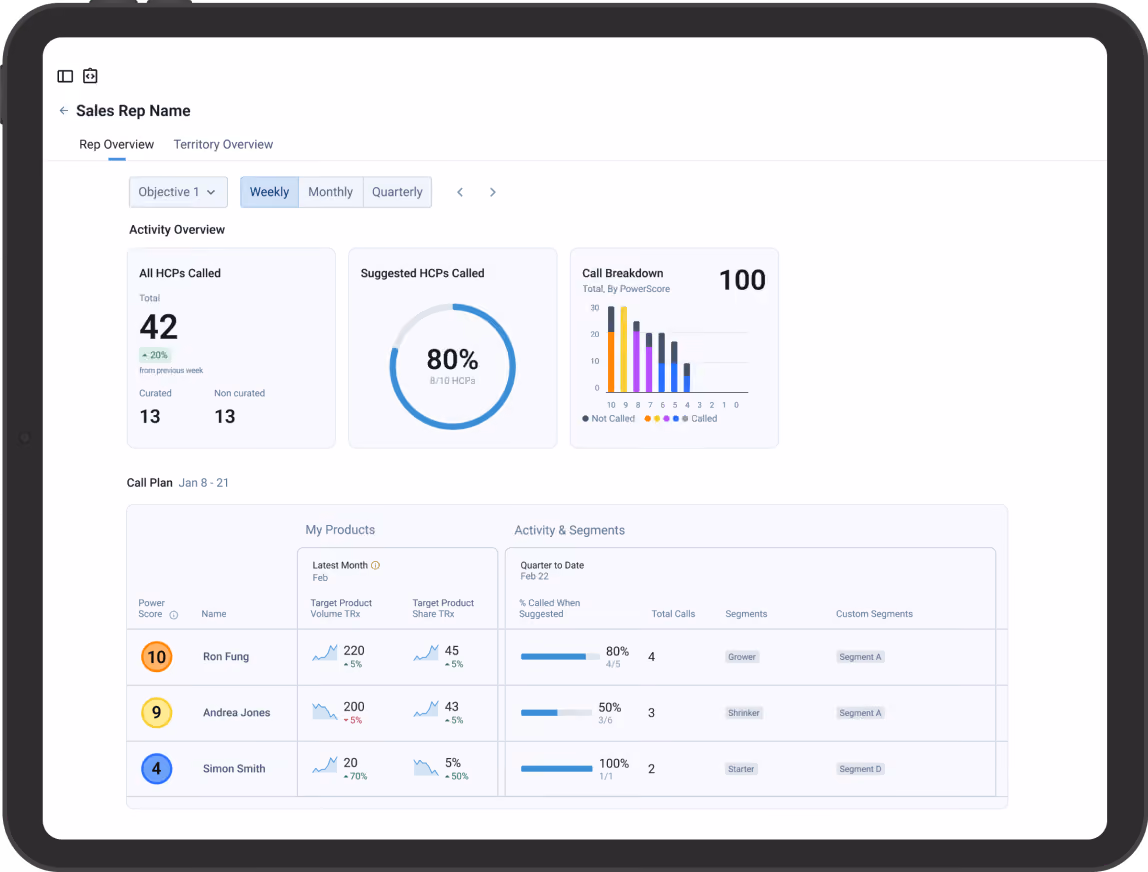Click the Segment D custom tag
The image size is (1148, 872).
860,769
